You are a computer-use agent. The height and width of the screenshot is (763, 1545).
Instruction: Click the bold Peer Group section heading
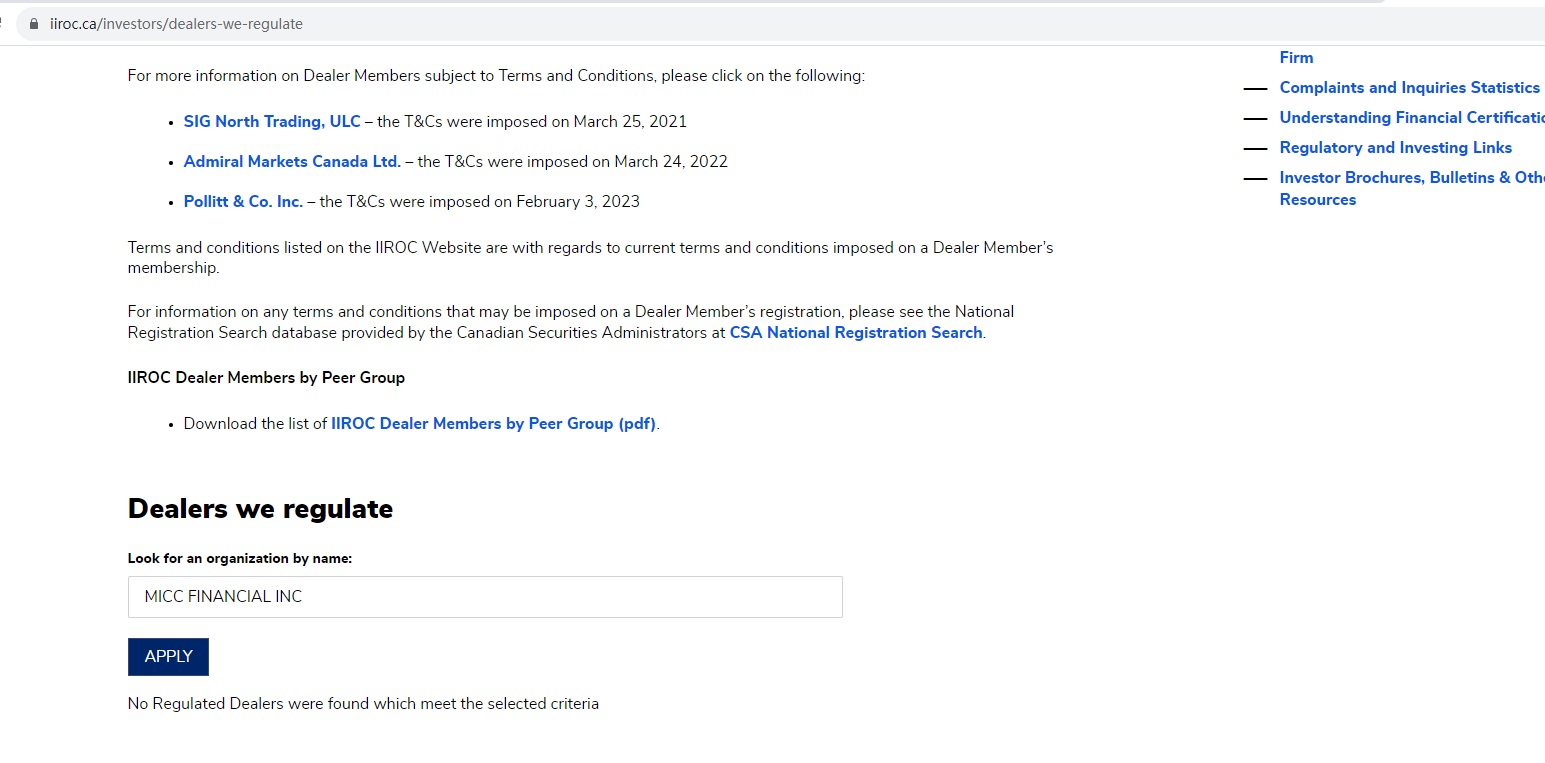266,378
